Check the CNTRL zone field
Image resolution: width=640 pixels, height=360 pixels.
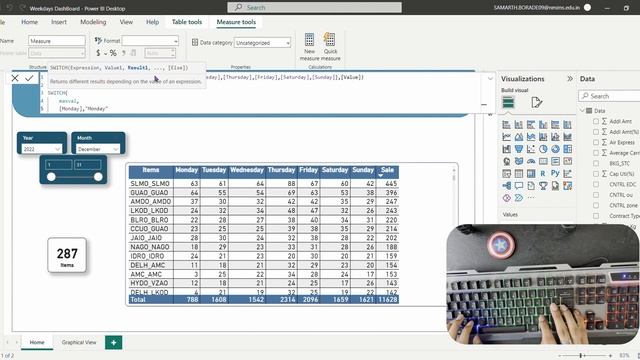click(x=596, y=205)
